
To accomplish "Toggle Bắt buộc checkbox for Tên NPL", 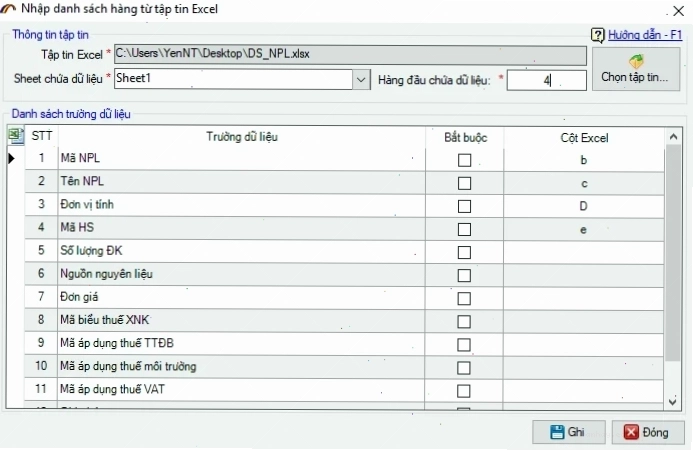I will (x=464, y=183).
